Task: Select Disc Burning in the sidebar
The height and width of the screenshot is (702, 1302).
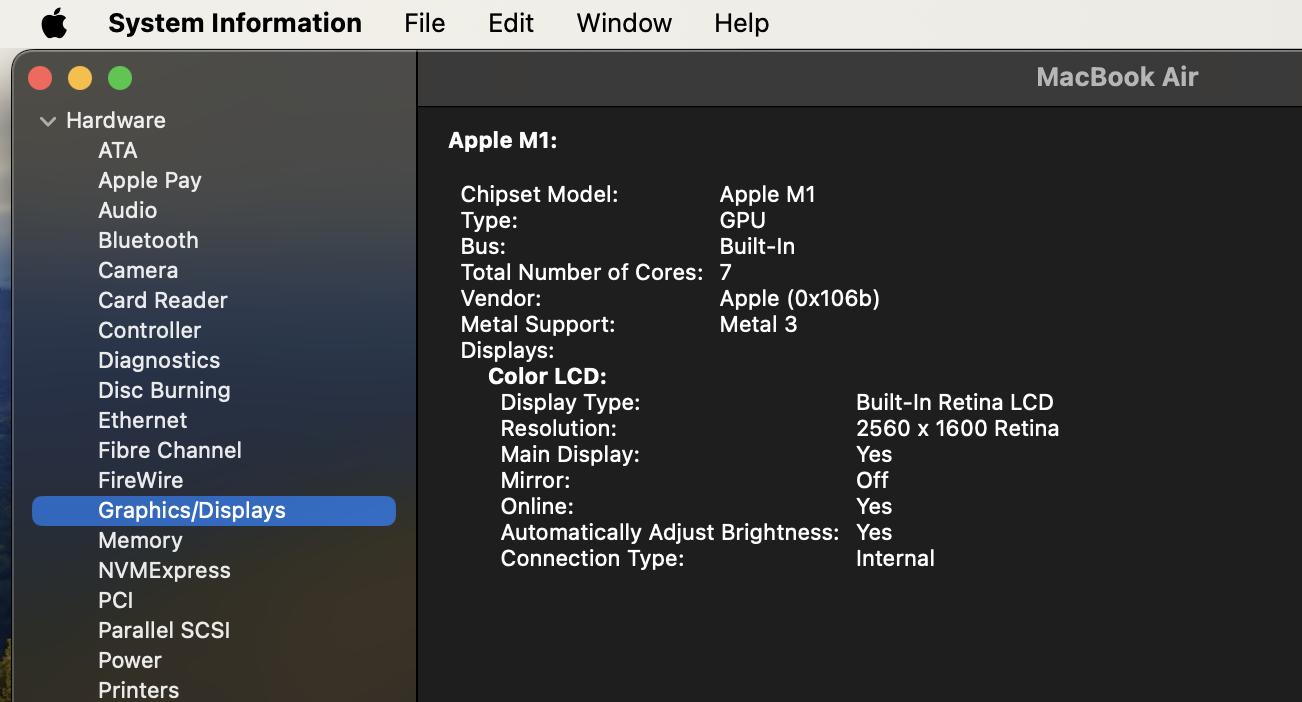Action: (164, 390)
